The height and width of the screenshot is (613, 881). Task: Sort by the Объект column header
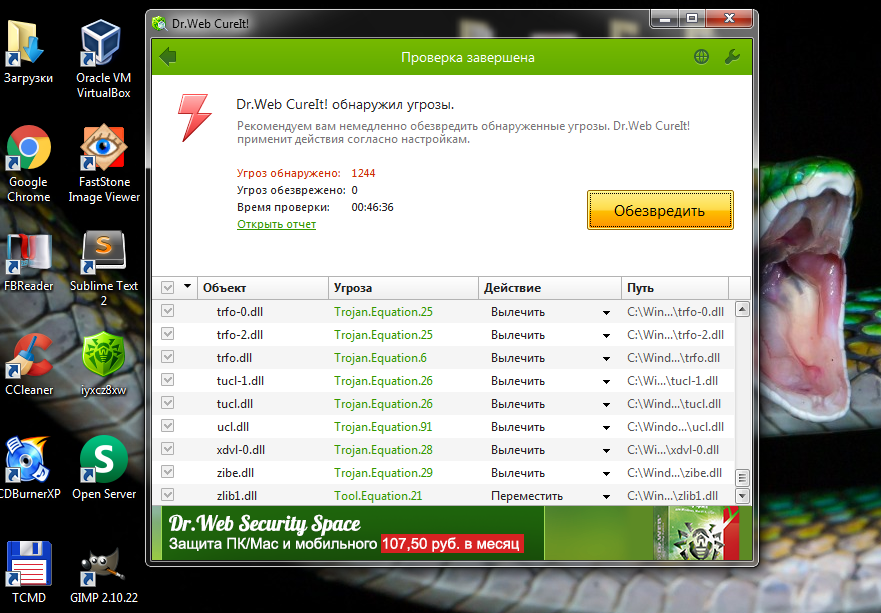pos(262,288)
